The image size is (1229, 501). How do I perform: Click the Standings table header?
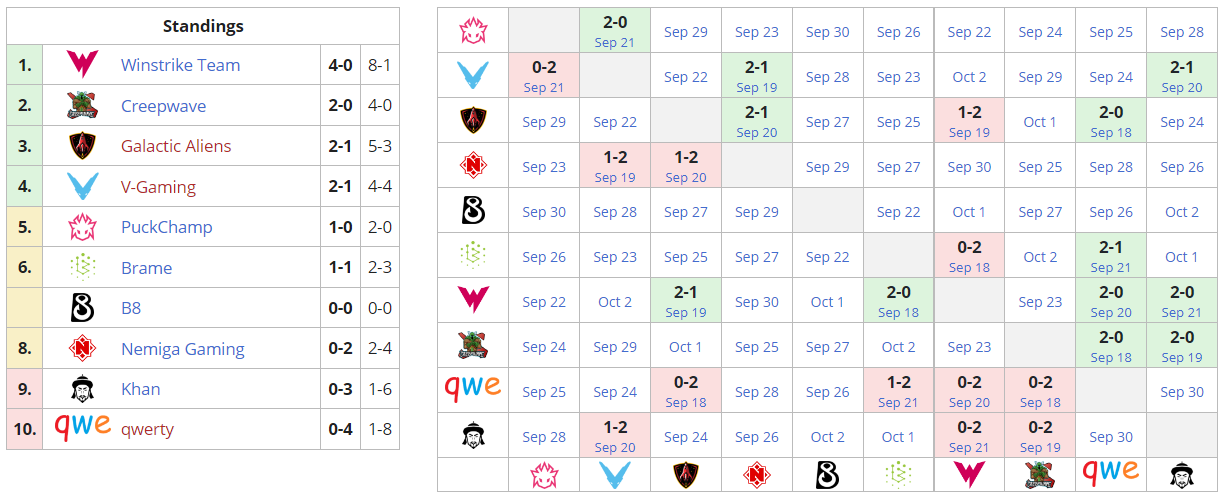click(202, 26)
